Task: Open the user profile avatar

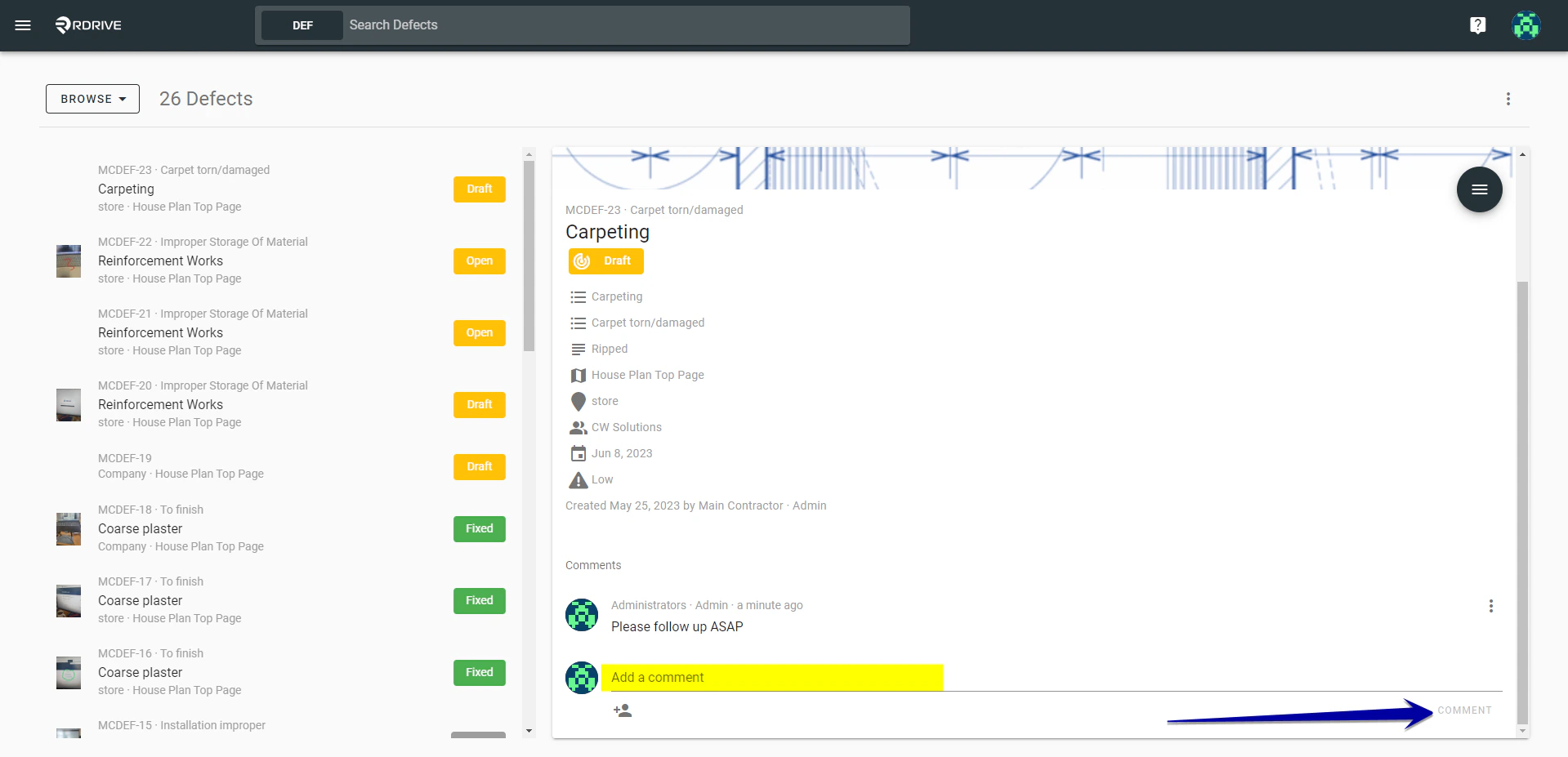Action: coord(1526,25)
